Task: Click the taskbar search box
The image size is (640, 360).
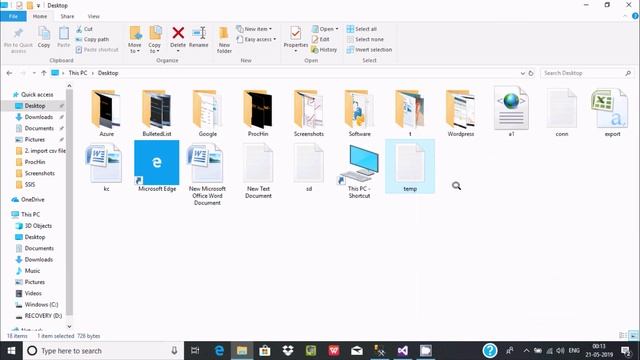Action: [x=103, y=351]
